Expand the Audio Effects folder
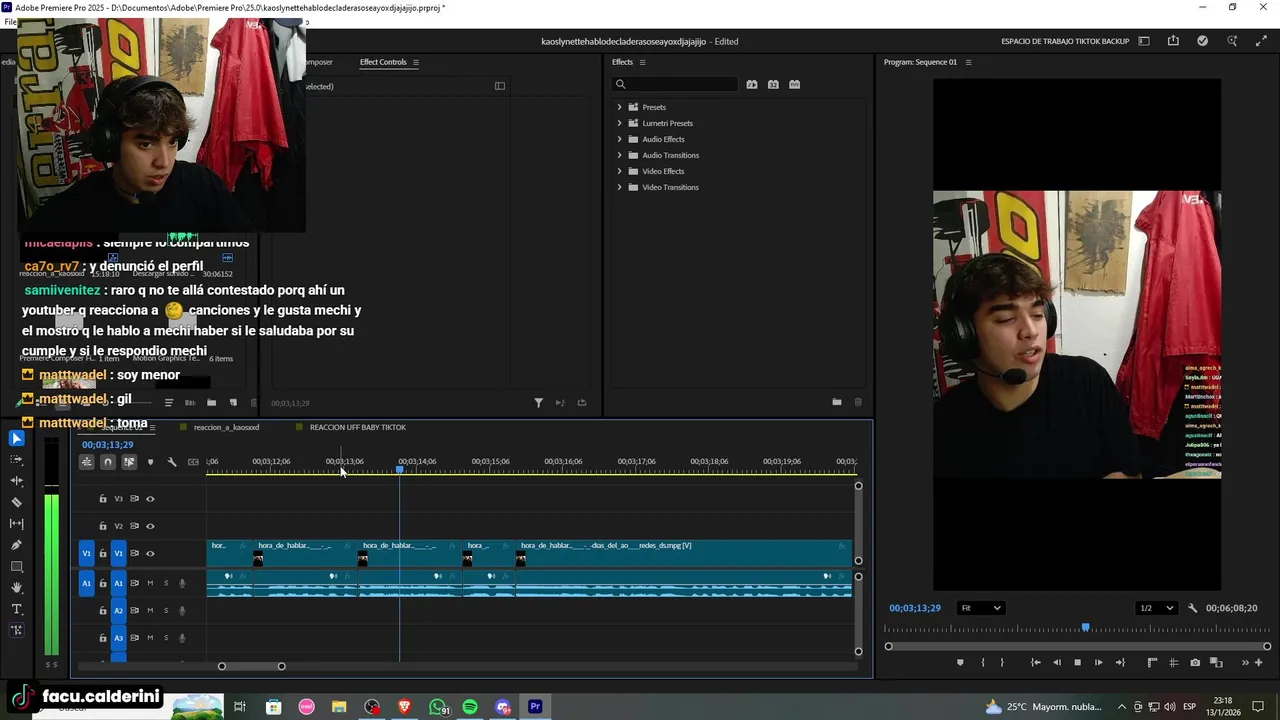1280x720 pixels. (619, 139)
